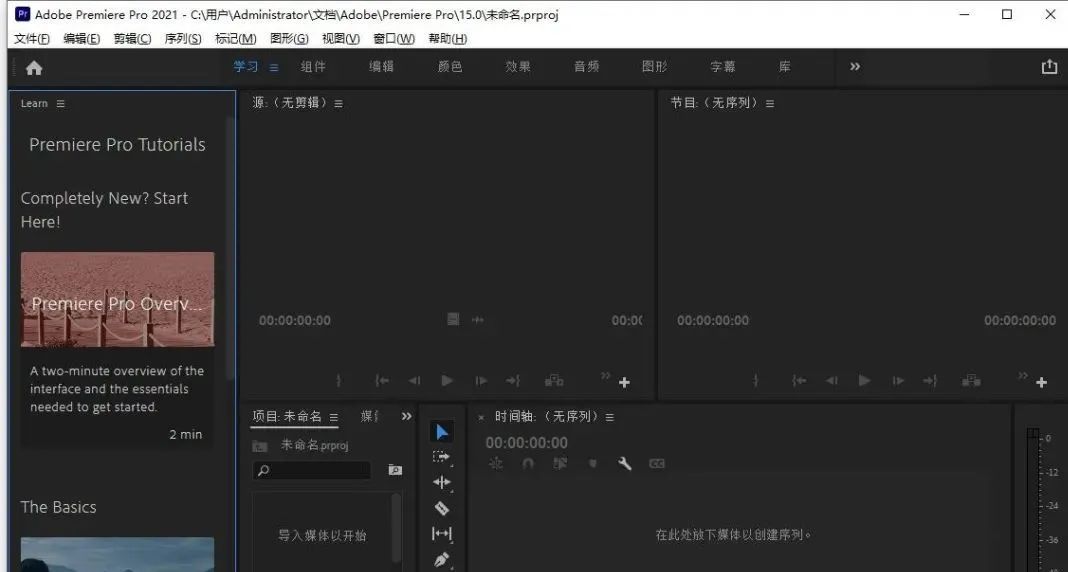The width and height of the screenshot is (1068, 572).
Task: Select the Pen tool
Action: pos(442,560)
